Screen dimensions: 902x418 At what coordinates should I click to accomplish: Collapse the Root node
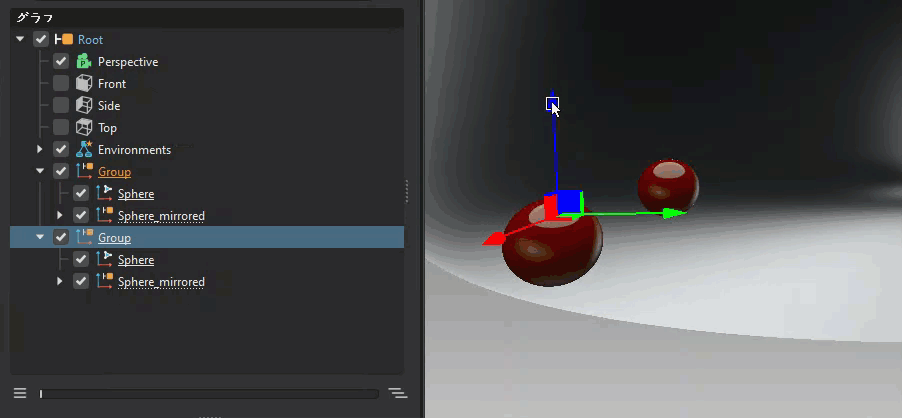click(x=20, y=39)
